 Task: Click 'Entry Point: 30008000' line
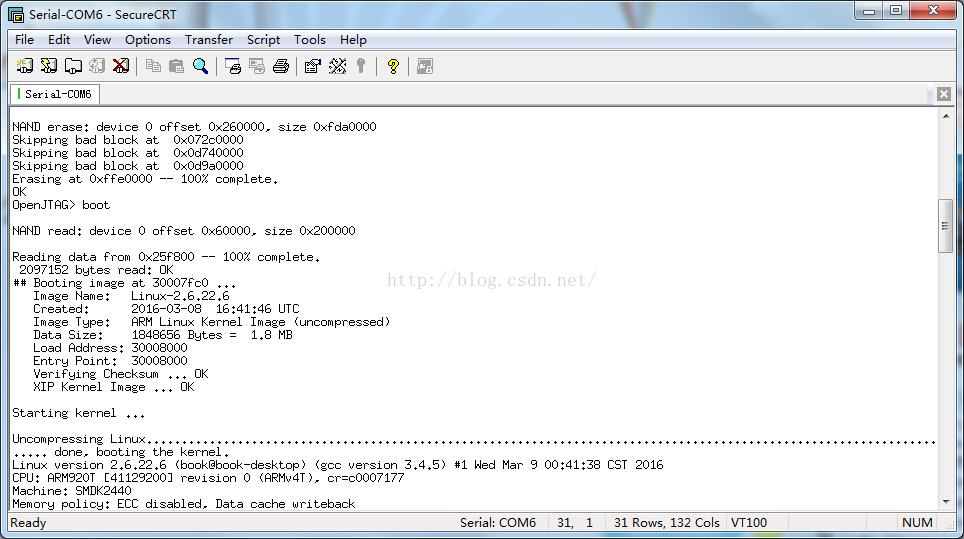[110, 361]
